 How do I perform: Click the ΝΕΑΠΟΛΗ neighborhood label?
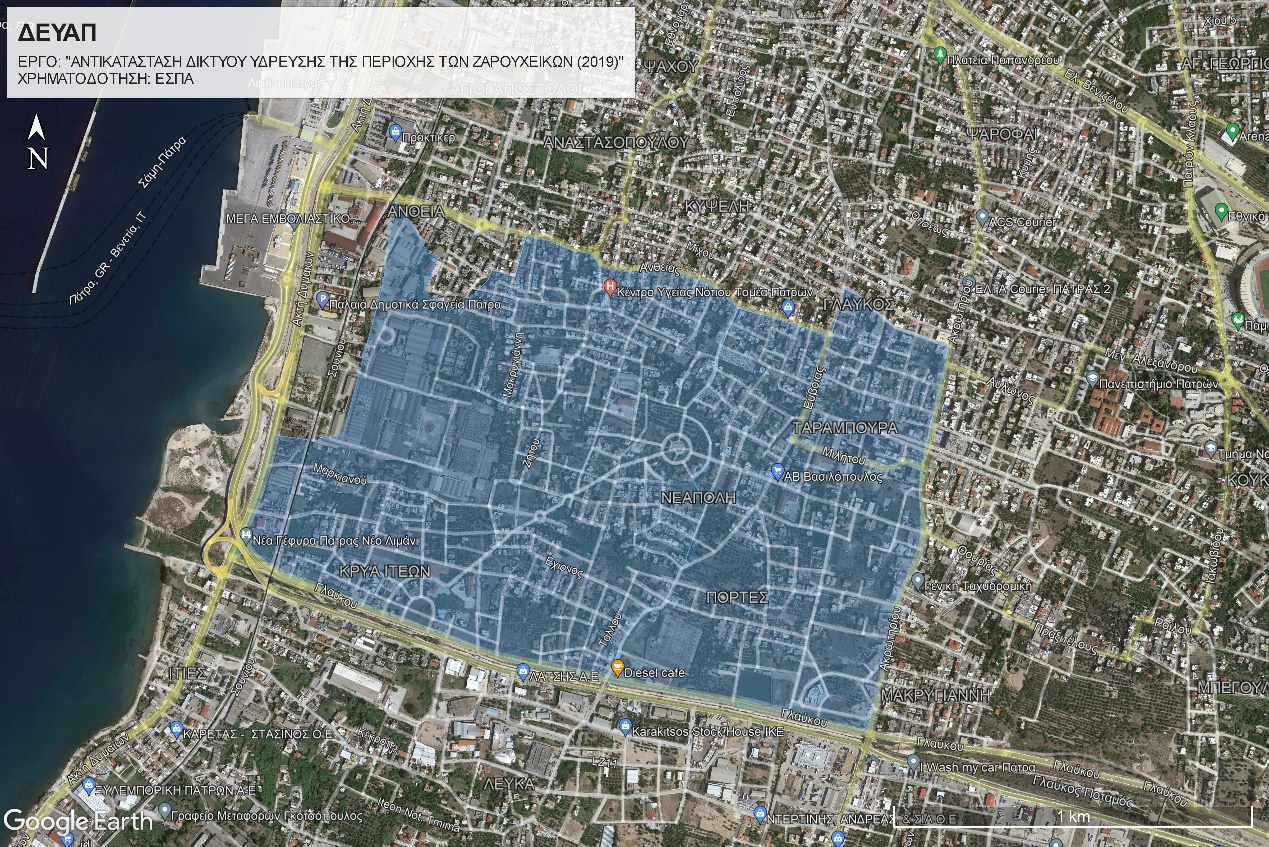click(699, 497)
